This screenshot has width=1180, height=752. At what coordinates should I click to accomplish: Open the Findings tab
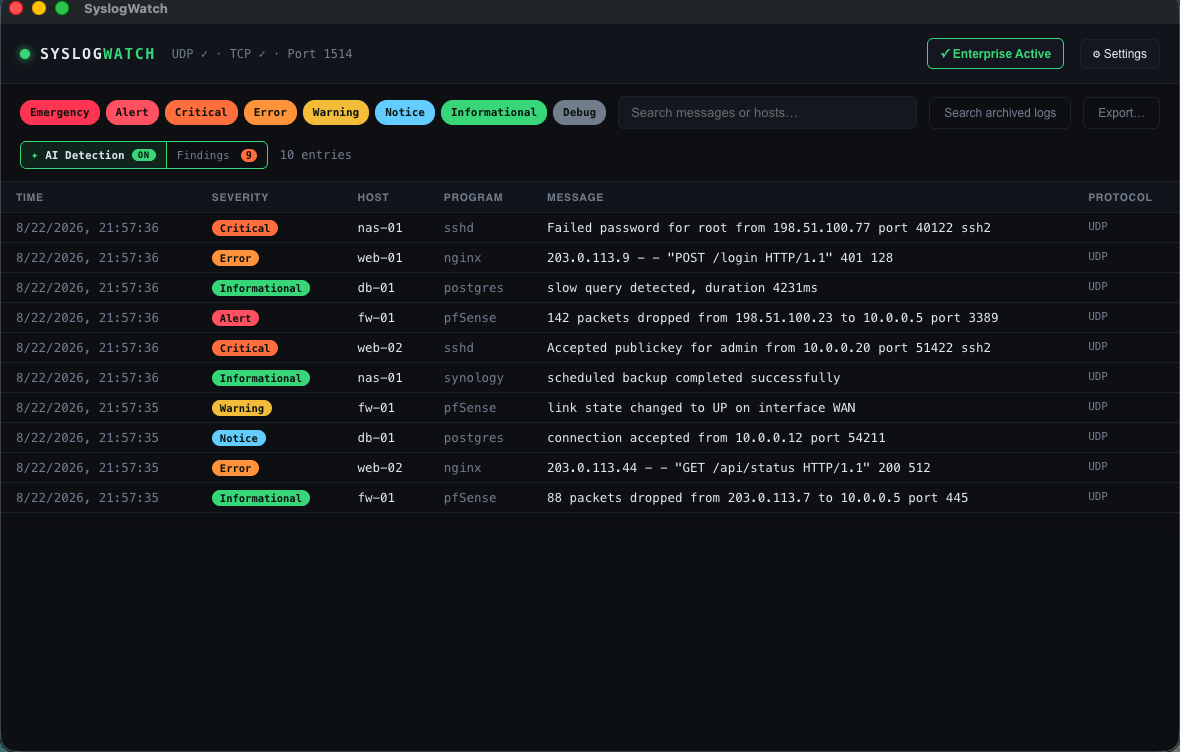click(217, 155)
